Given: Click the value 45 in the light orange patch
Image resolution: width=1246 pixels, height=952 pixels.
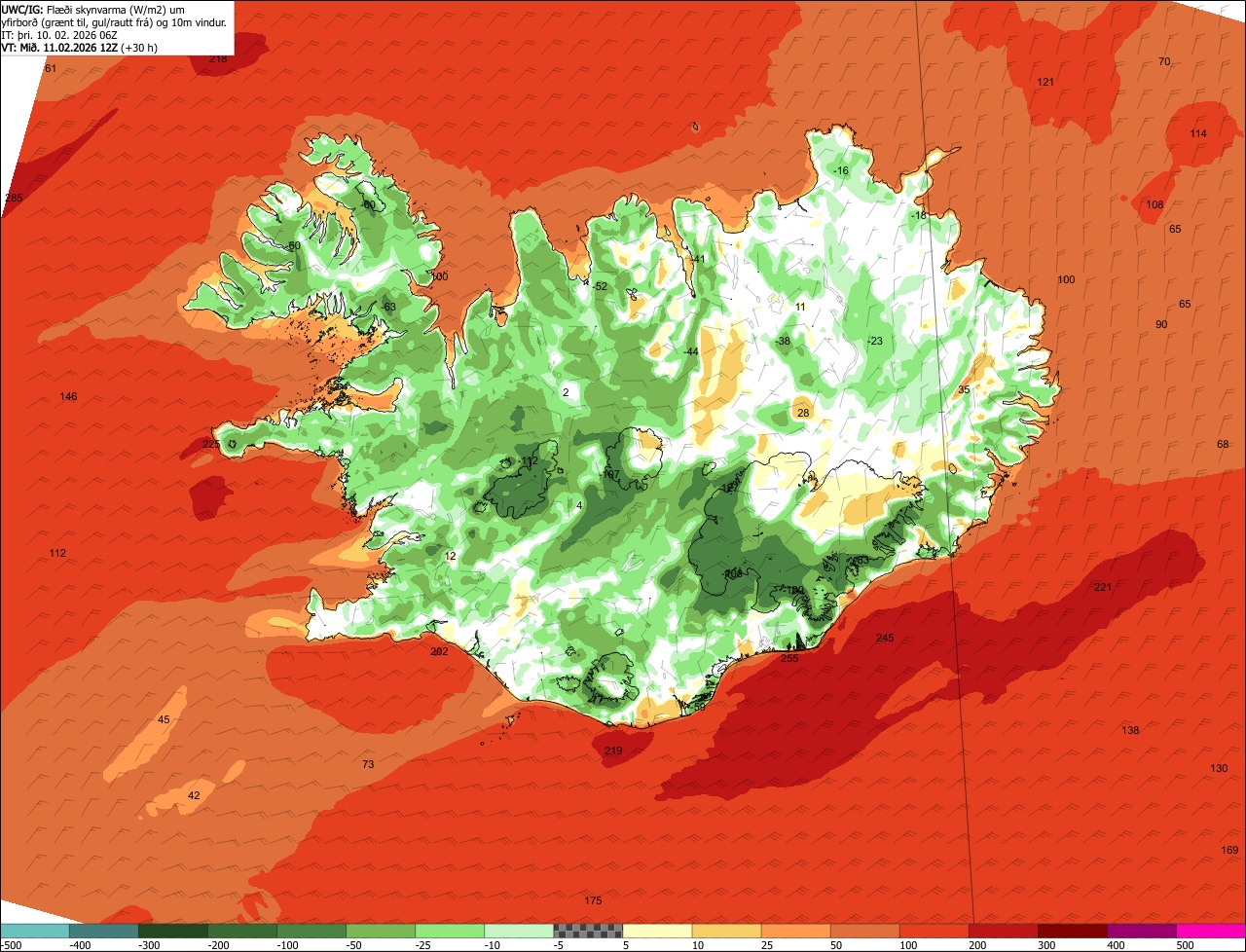Looking at the screenshot, I should [164, 719].
